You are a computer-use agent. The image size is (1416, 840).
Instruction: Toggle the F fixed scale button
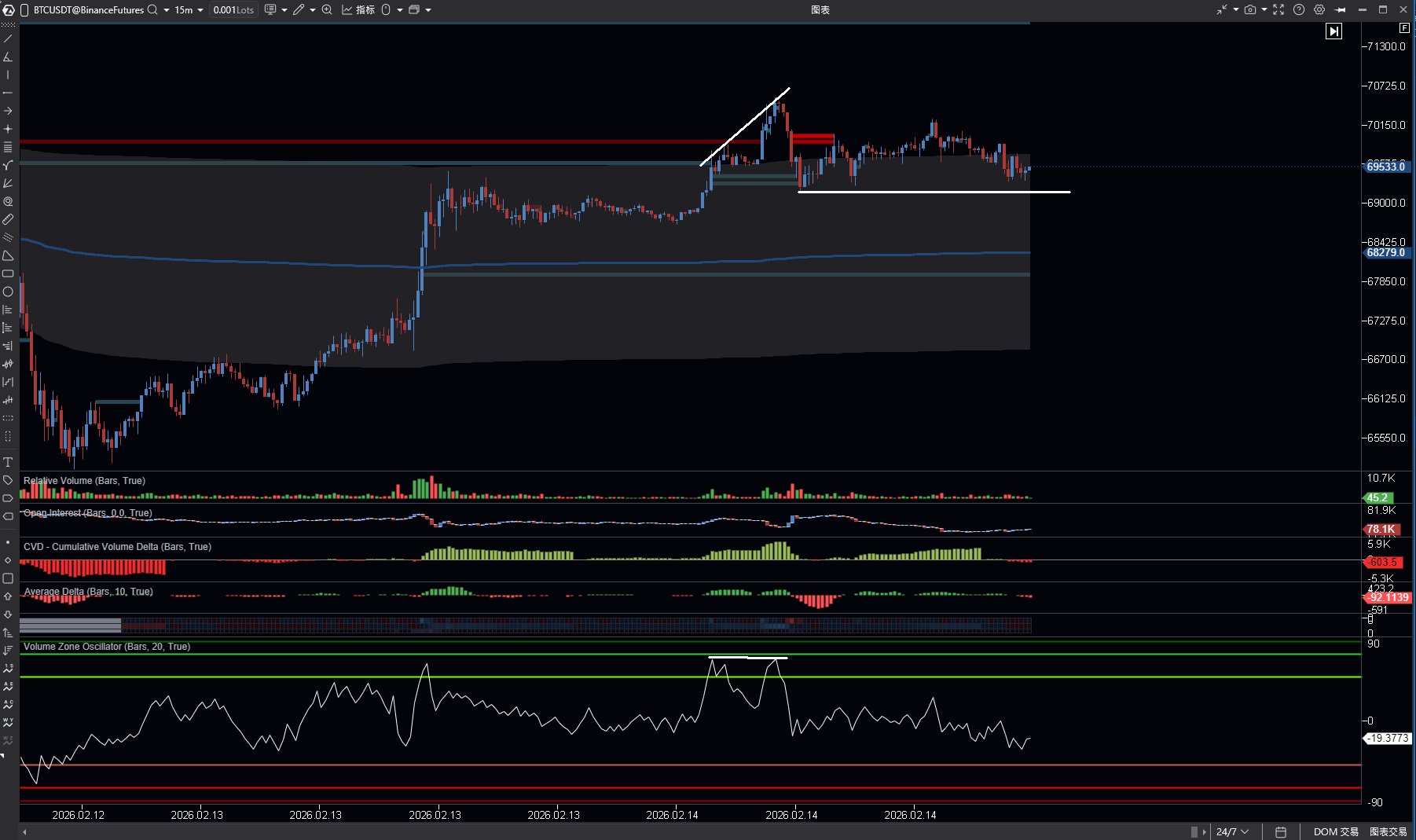click(x=1404, y=28)
